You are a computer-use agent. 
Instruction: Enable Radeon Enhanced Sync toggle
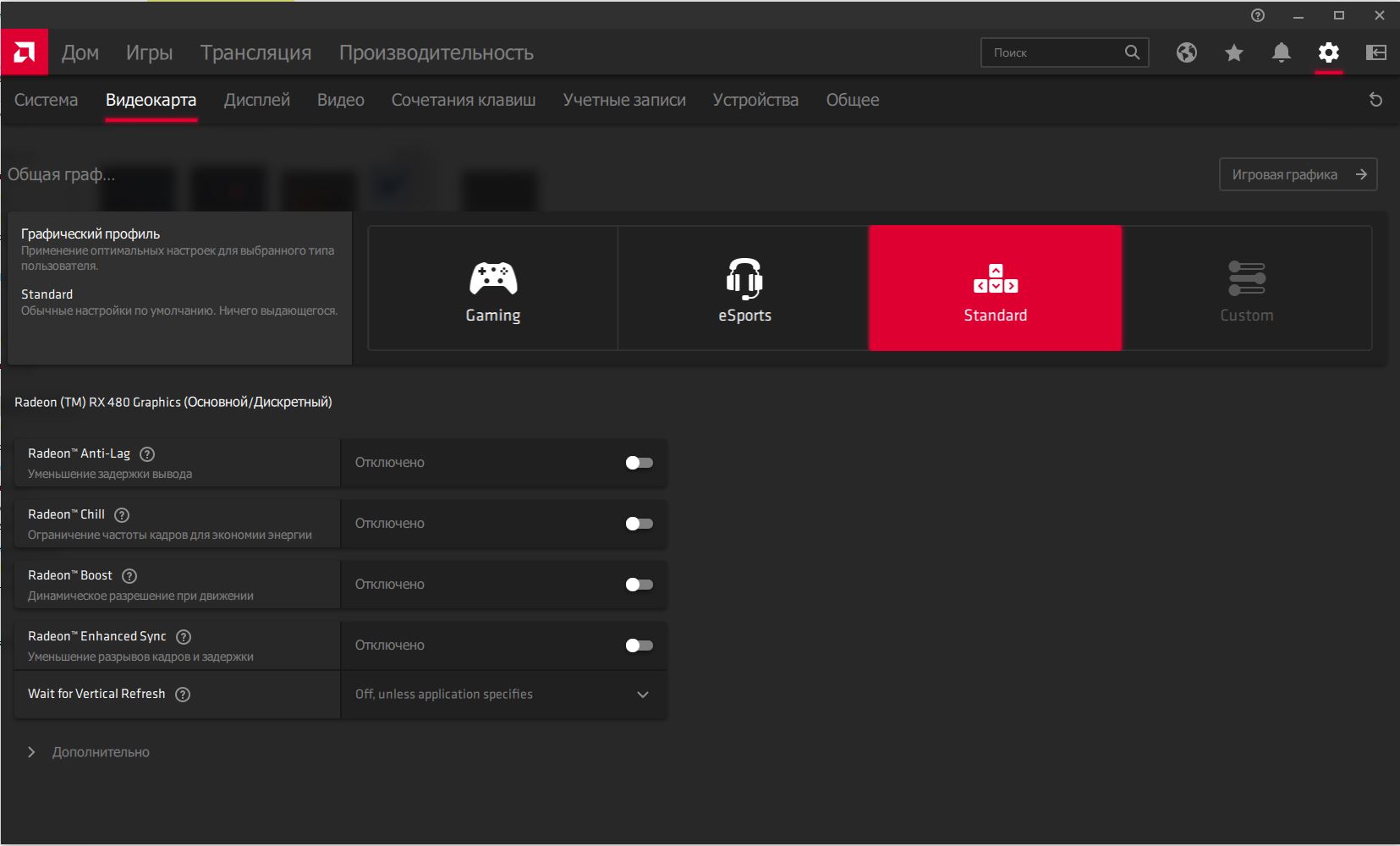640,645
